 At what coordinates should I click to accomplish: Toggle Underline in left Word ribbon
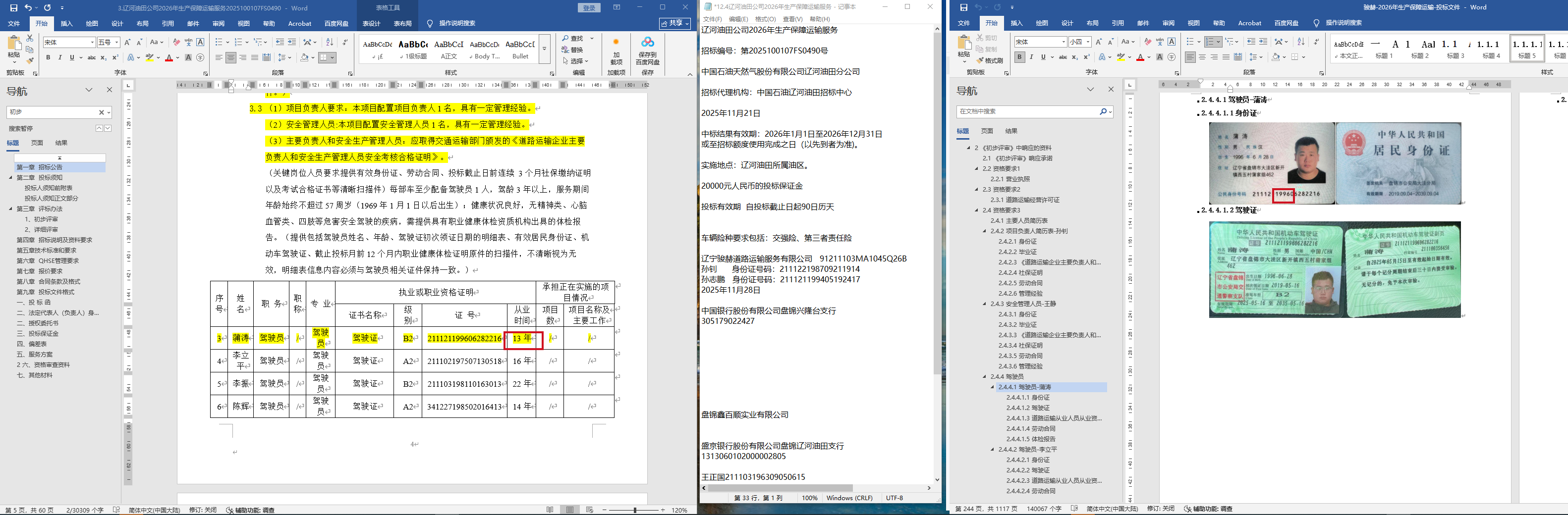click(x=72, y=58)
